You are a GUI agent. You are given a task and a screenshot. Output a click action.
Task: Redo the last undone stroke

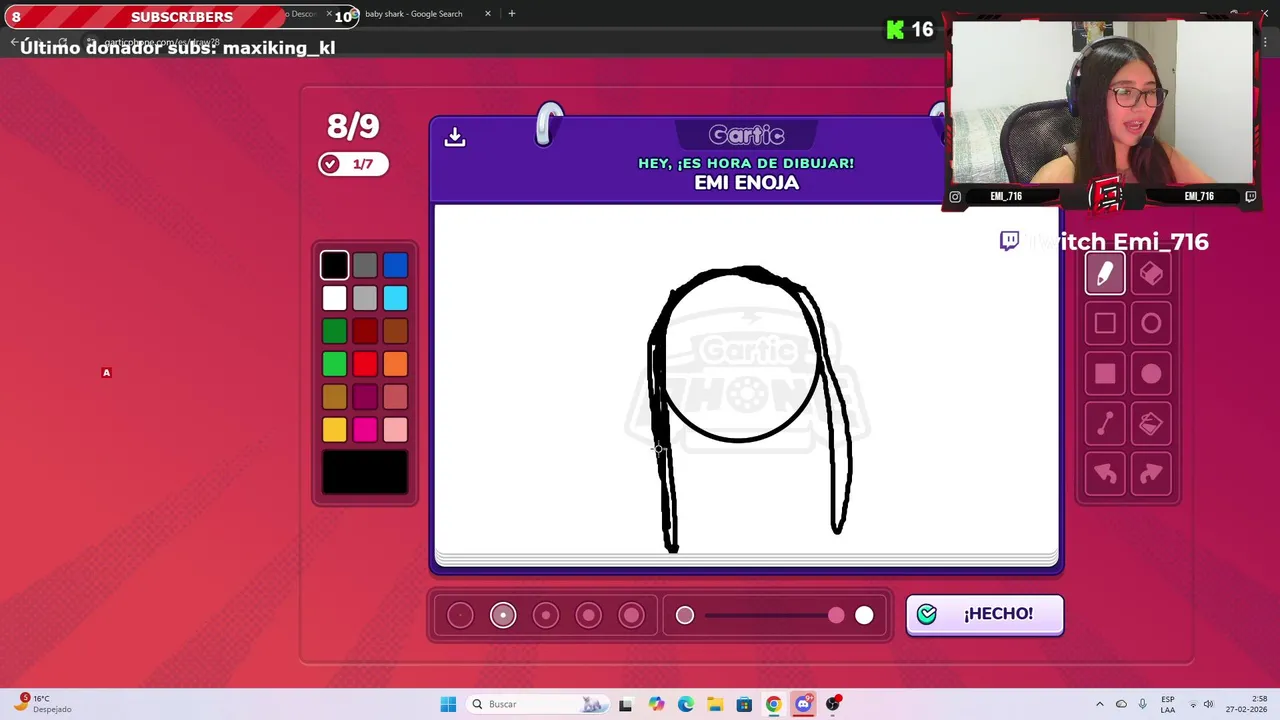click(1151, 474)
